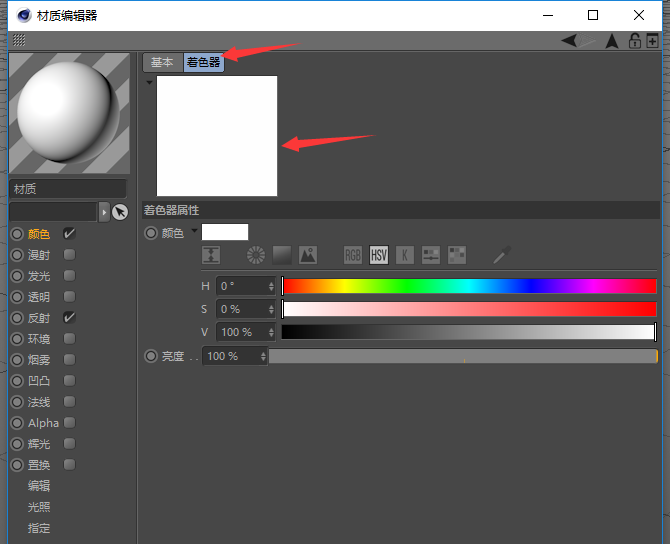
Task: Click the up arrow navigation icon
Action: coord(612,41)
